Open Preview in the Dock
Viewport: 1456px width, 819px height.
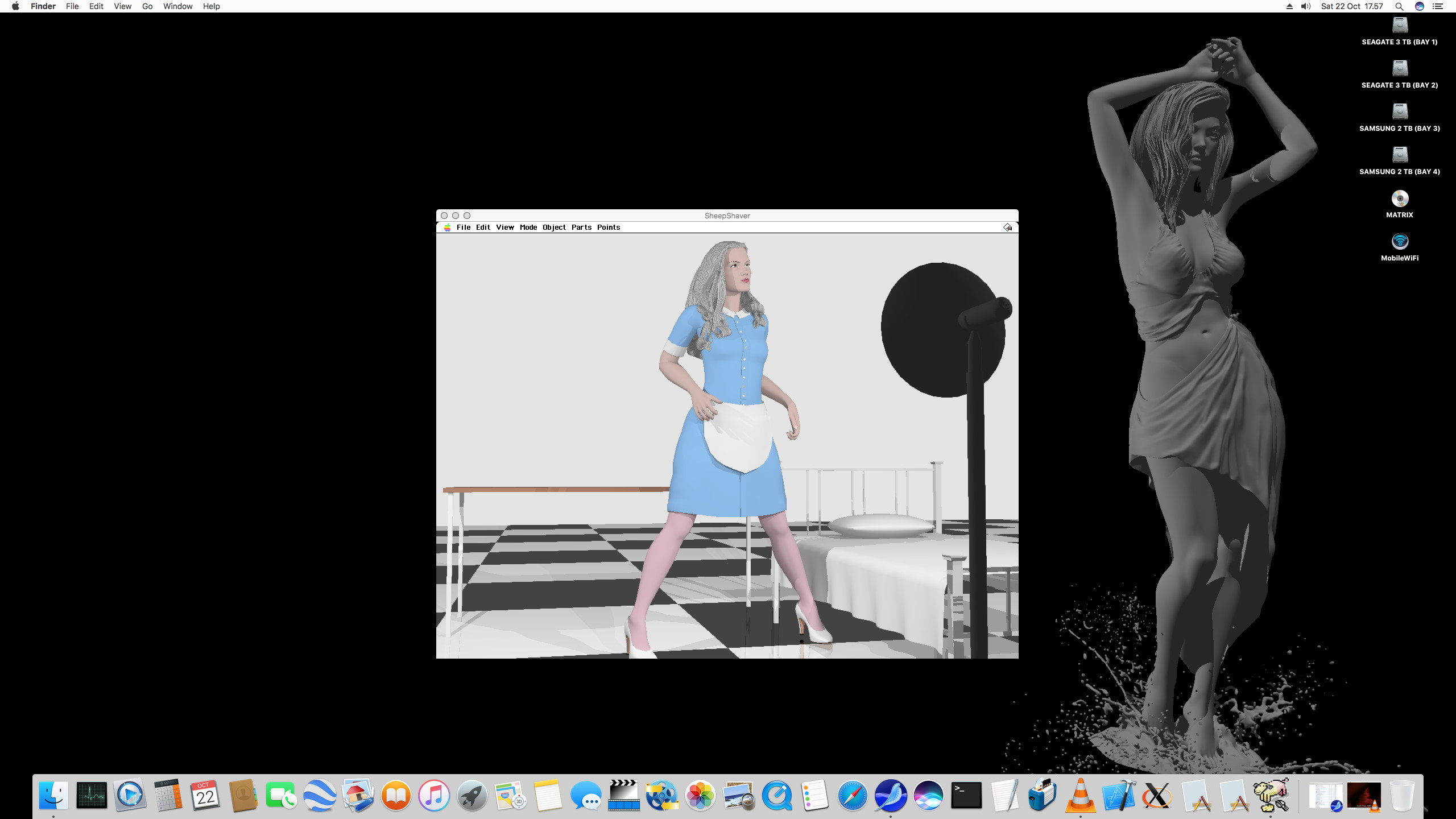click(738, 795)
